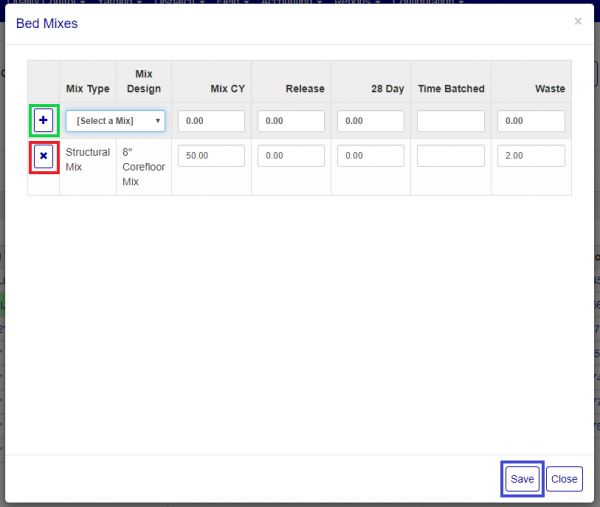Edit the Waste value 2.00

point(531,156)
